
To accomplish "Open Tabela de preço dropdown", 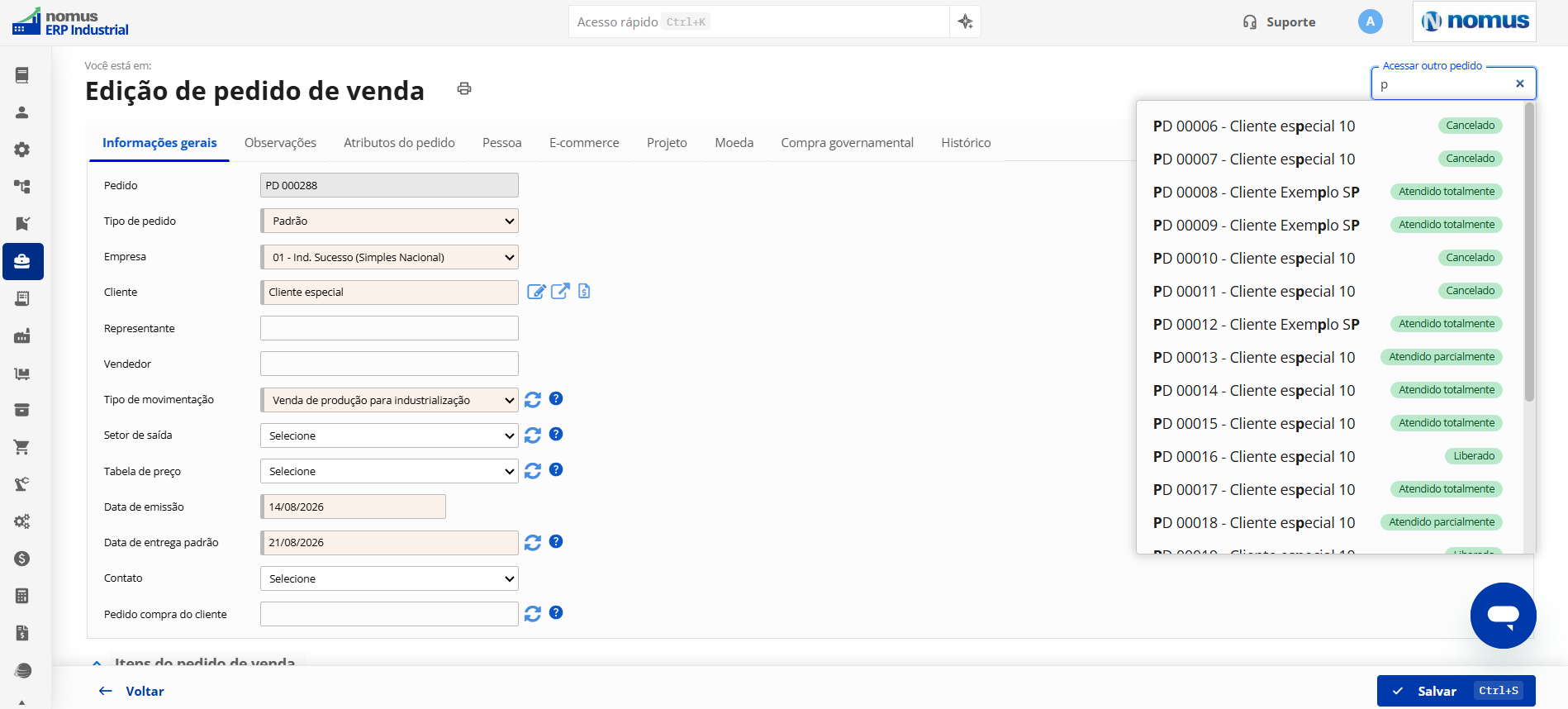I will pyautogui.click(x=389, y=471).
